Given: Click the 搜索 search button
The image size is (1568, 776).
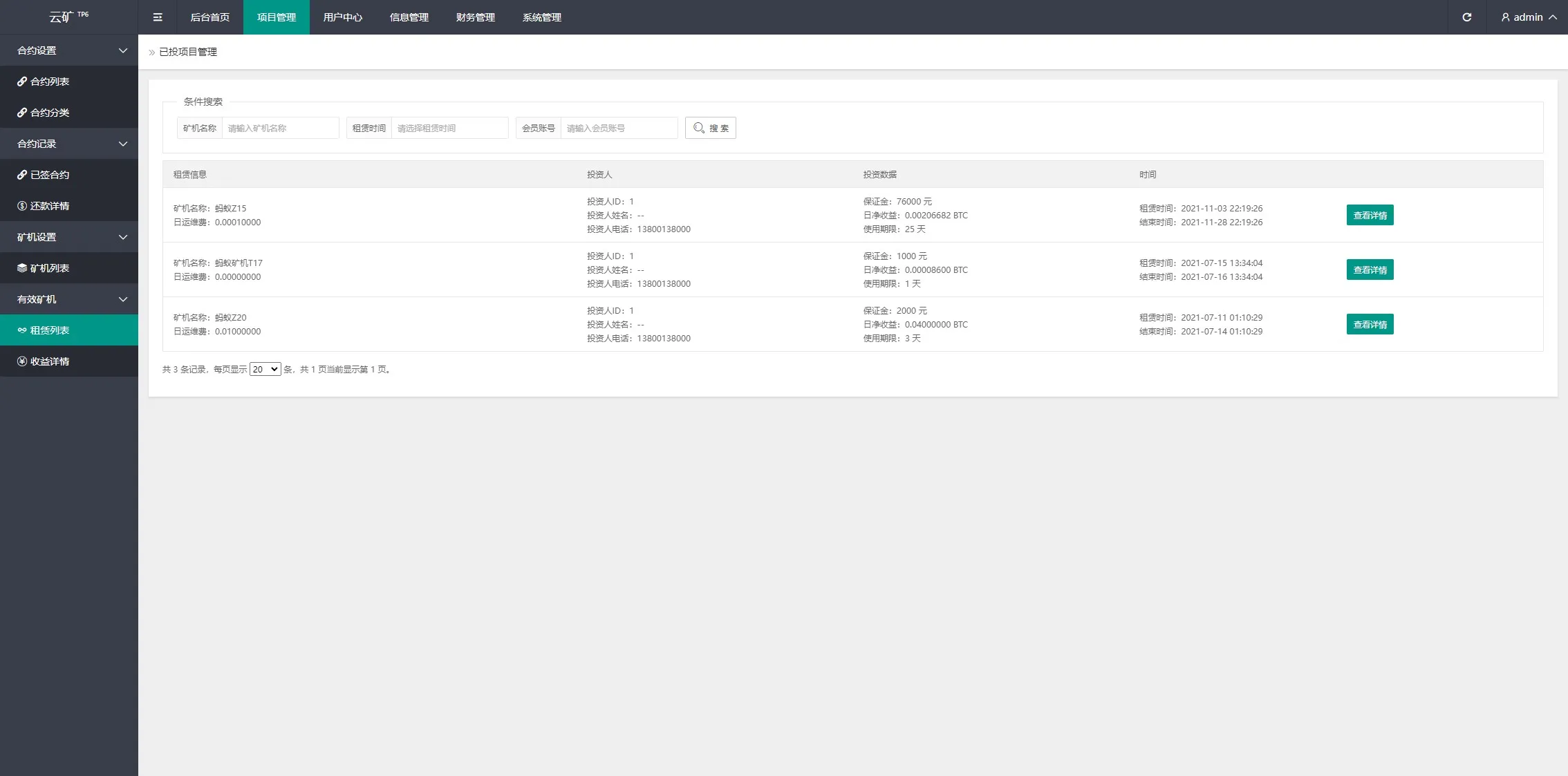Looking at the screenshot, I should 710,128.
